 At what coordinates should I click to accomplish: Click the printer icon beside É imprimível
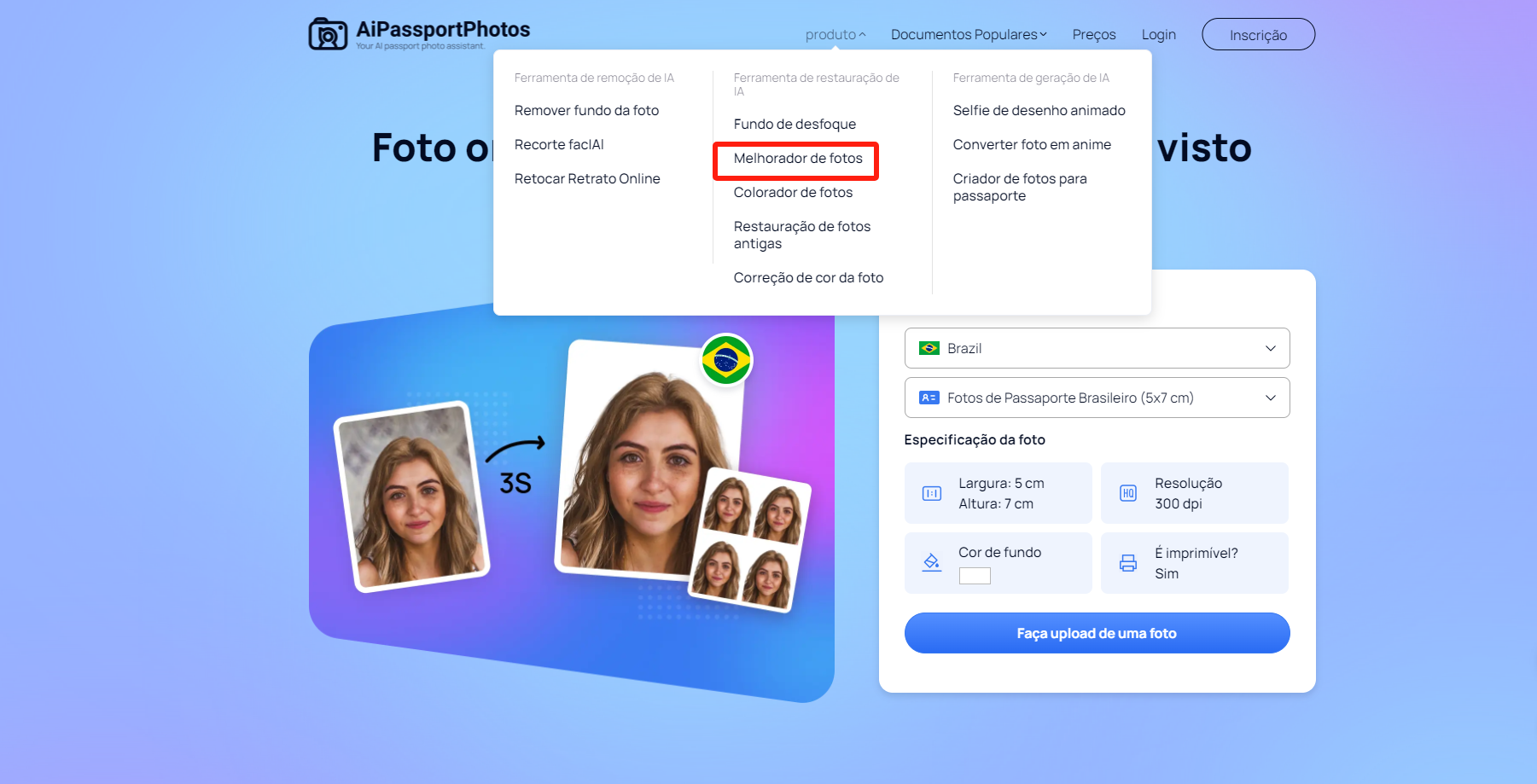[1128, 563]
